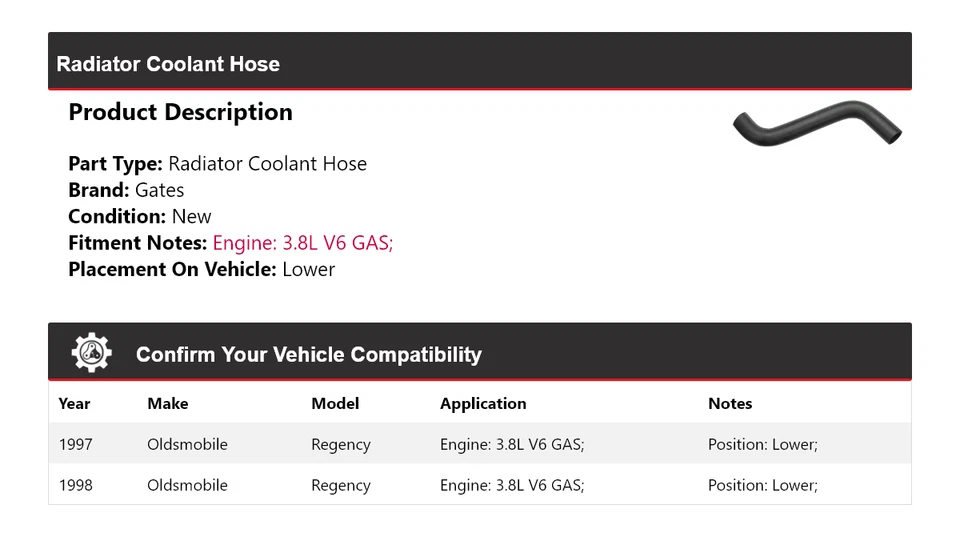Select the red Fitment Notes engine text
The height and width of the screenshot is (537, 960).
(303, 243)
